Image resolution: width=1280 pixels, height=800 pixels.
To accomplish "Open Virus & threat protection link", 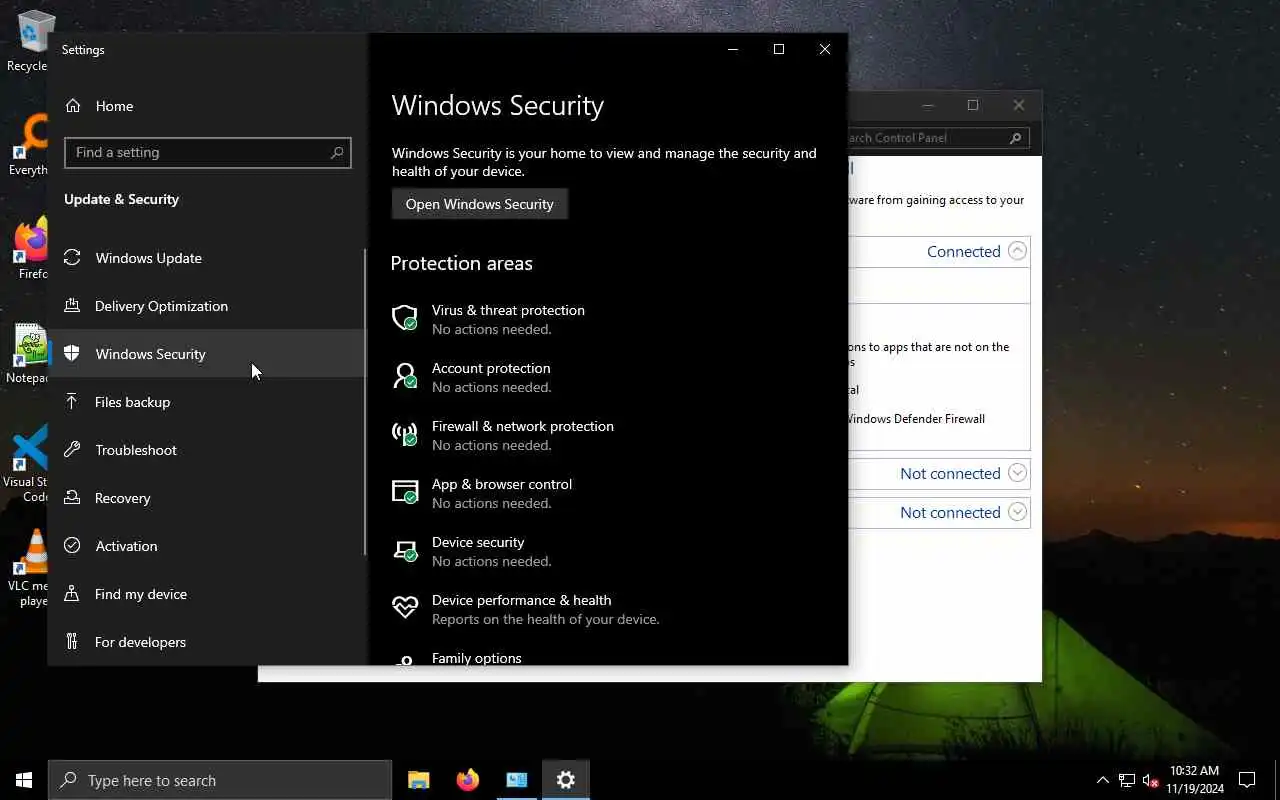I will coord(508,310).
